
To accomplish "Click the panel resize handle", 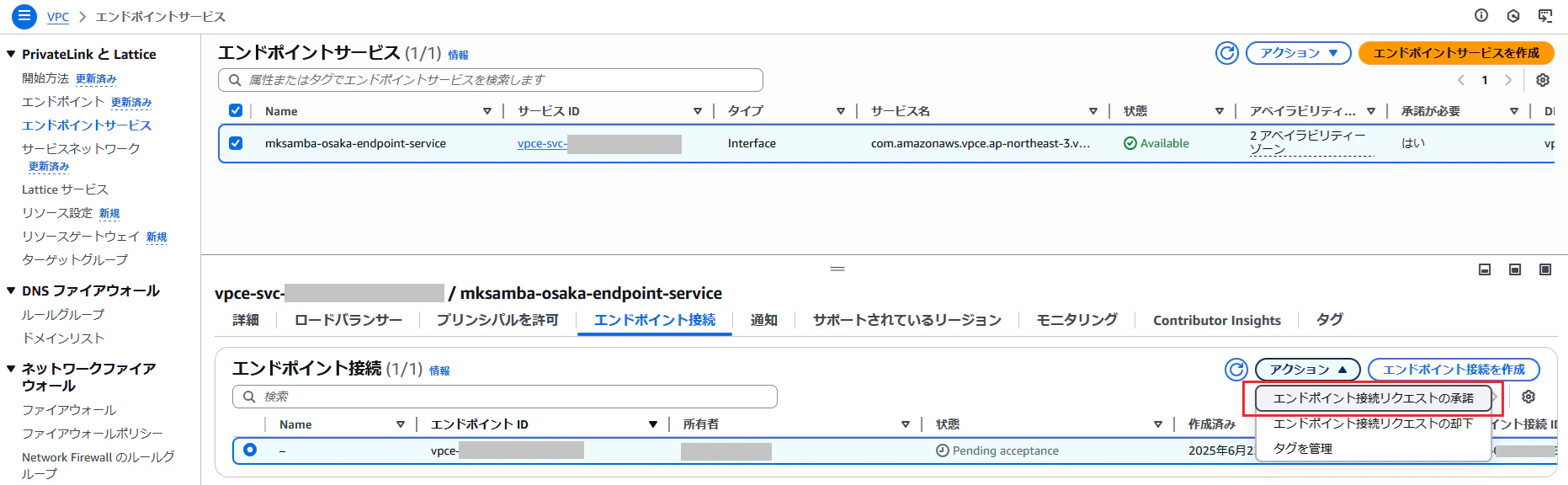I will (837, 269).
